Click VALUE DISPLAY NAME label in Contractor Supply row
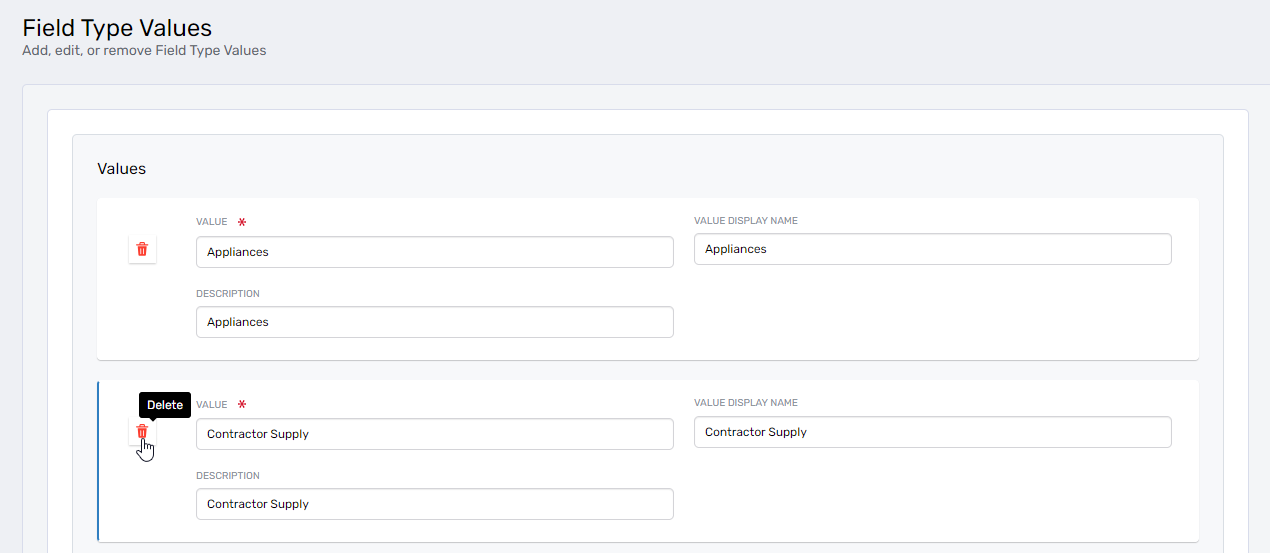This screenshot has width=1270, height=553. pyautogui.click(x=745, y=403)
